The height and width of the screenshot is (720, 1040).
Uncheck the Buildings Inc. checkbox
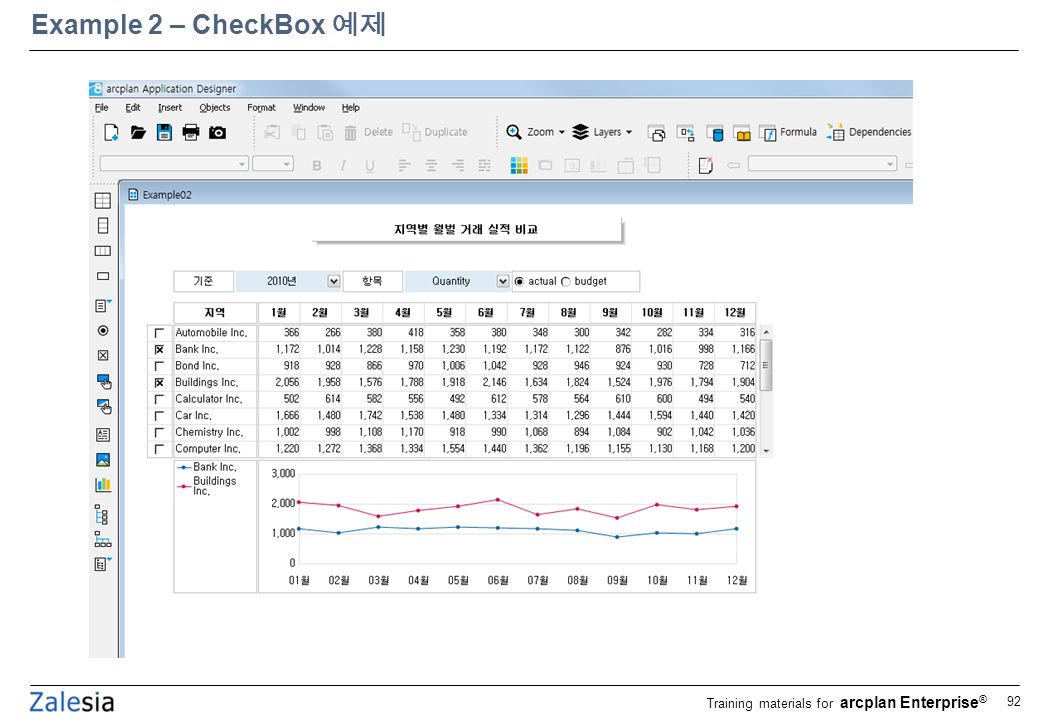159,383
